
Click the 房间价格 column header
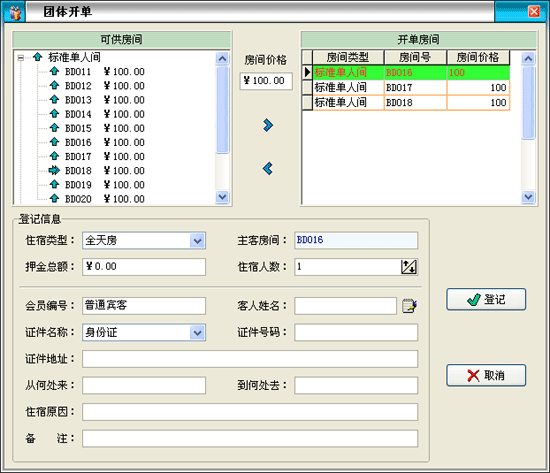(478, 57)
